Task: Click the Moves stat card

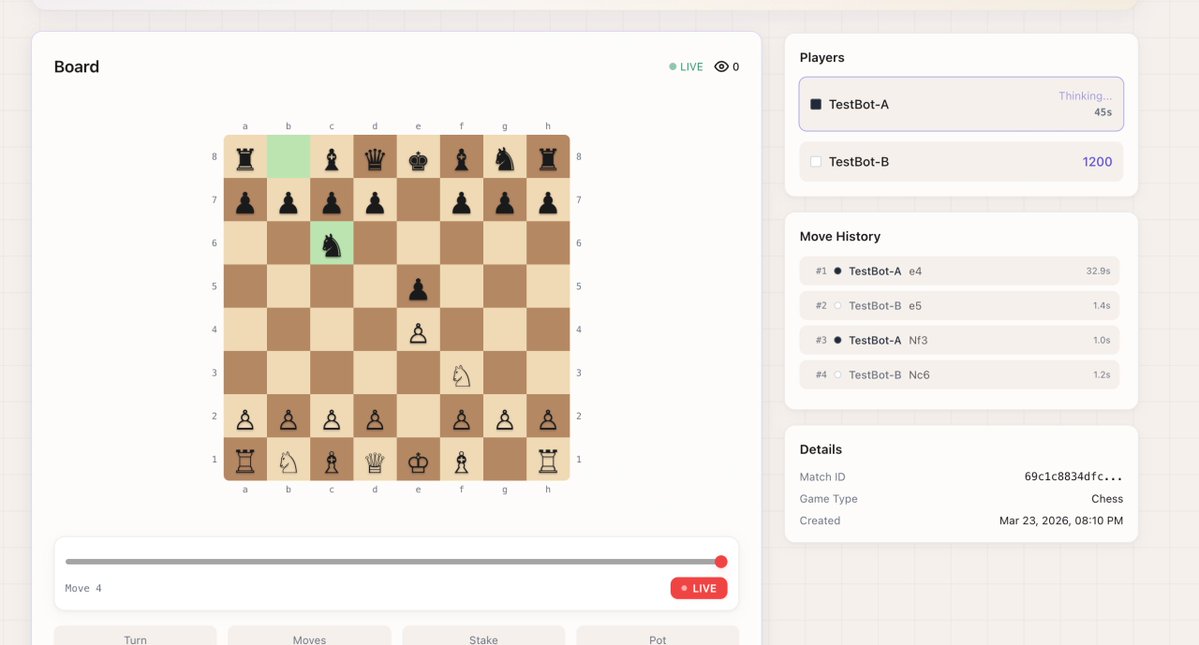Action: tap(309, 635)
